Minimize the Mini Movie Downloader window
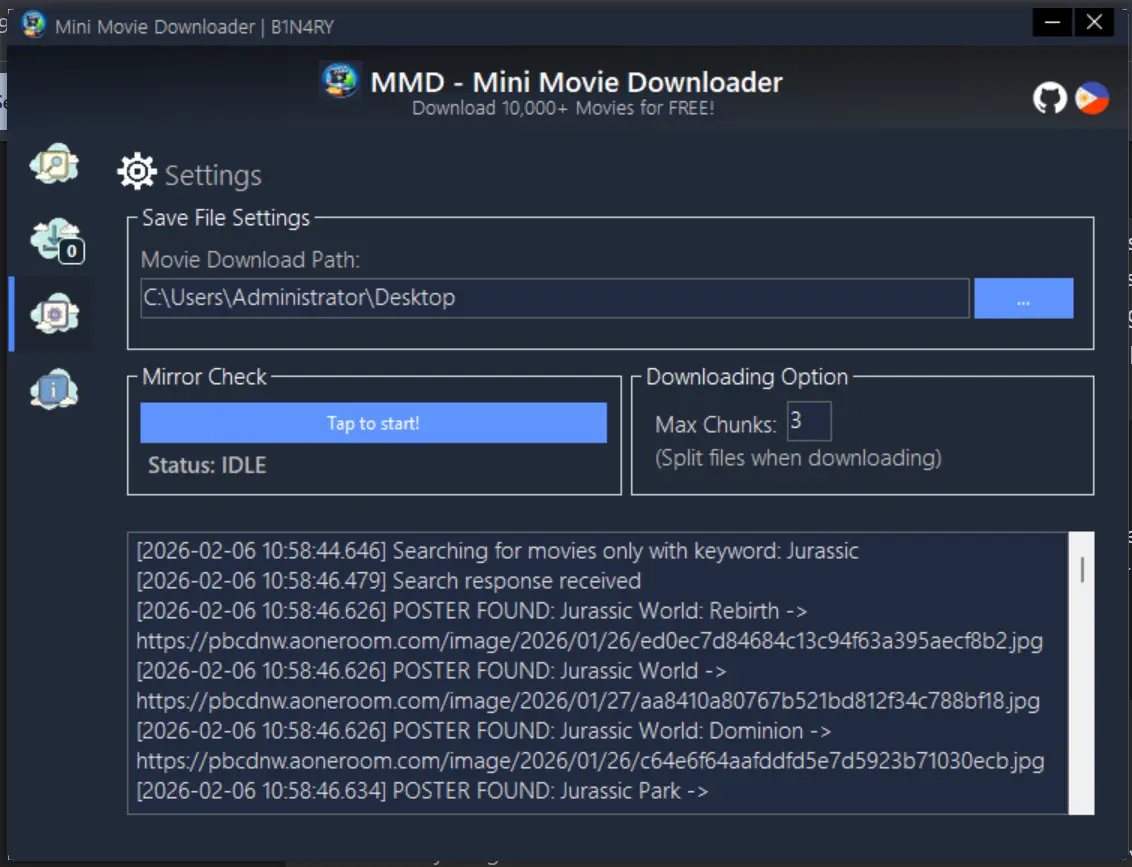 coord(1052,22)
